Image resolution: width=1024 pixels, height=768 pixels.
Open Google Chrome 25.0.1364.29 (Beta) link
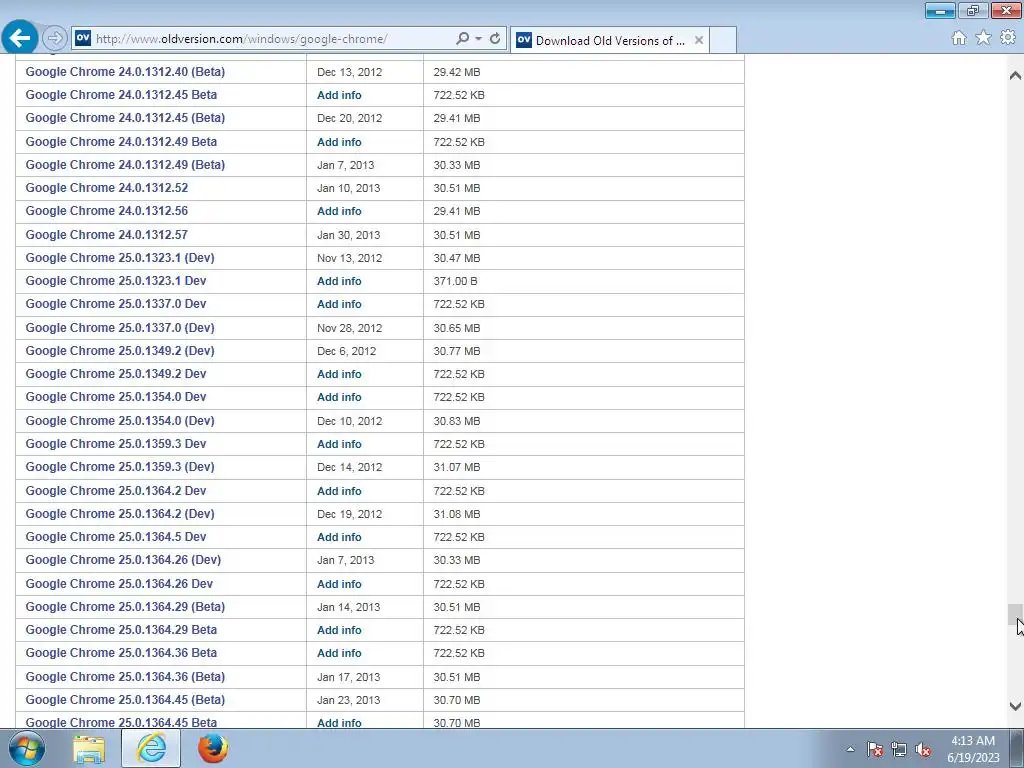(125, 607)
